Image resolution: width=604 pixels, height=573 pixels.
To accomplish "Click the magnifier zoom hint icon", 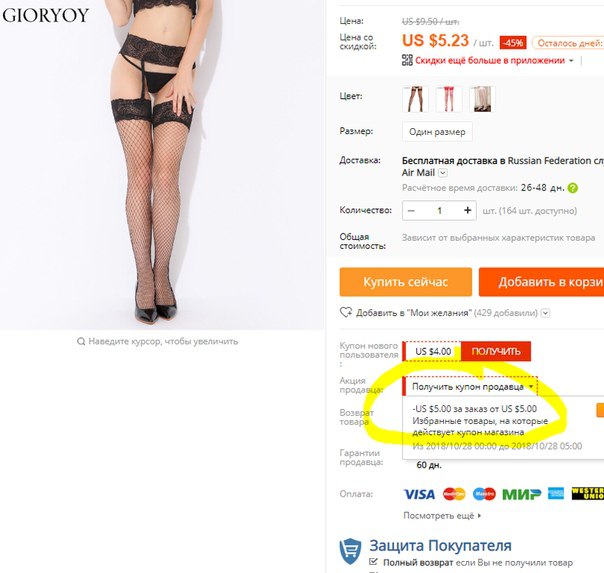I will tap(81, 341).
